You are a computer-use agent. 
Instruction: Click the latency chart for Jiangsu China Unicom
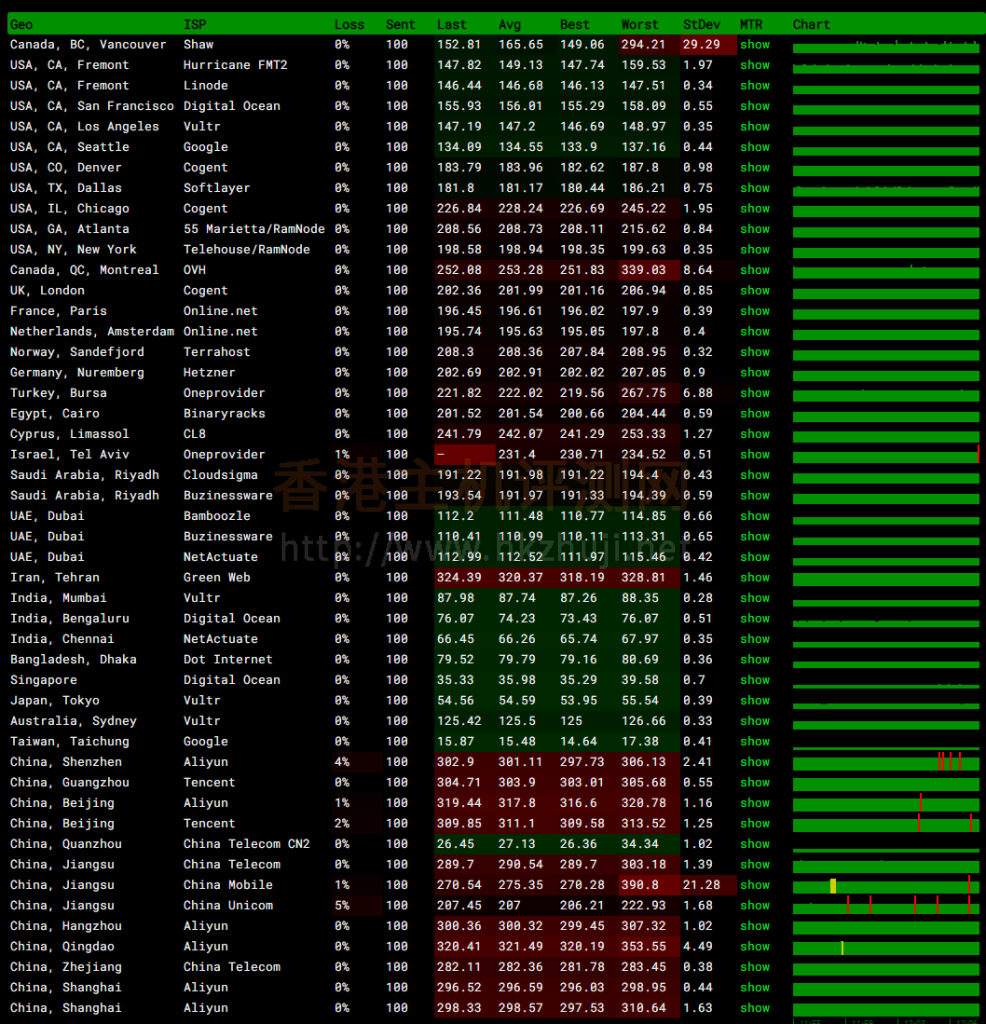coord(886,905)
